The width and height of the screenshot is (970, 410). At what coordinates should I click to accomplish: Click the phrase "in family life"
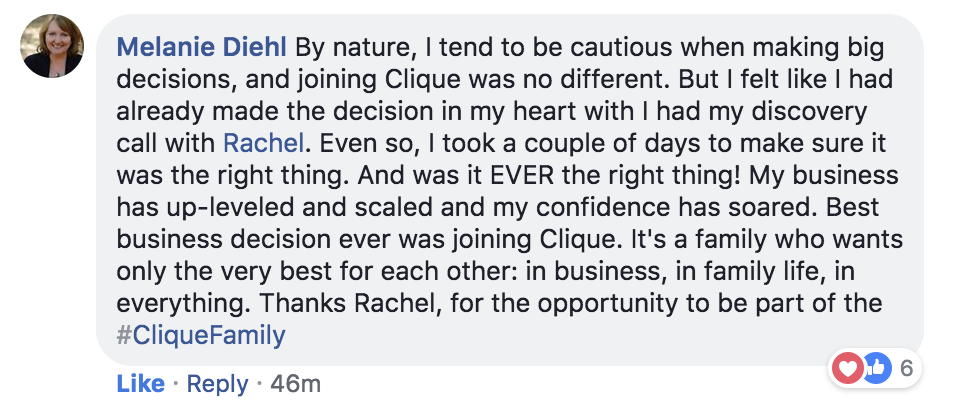point(742,271)
